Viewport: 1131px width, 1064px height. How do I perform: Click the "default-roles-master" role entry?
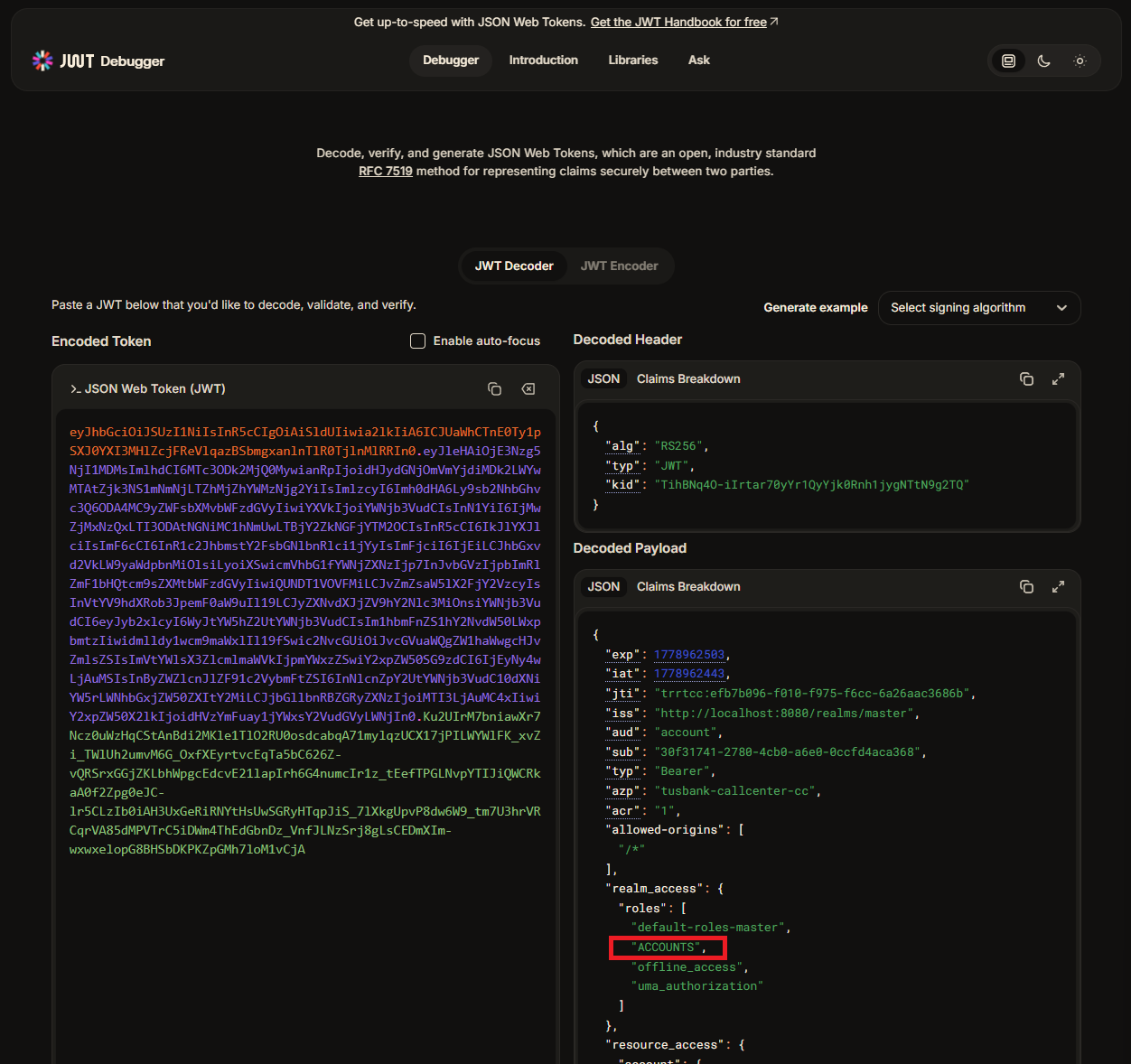(x=707, y=927)
